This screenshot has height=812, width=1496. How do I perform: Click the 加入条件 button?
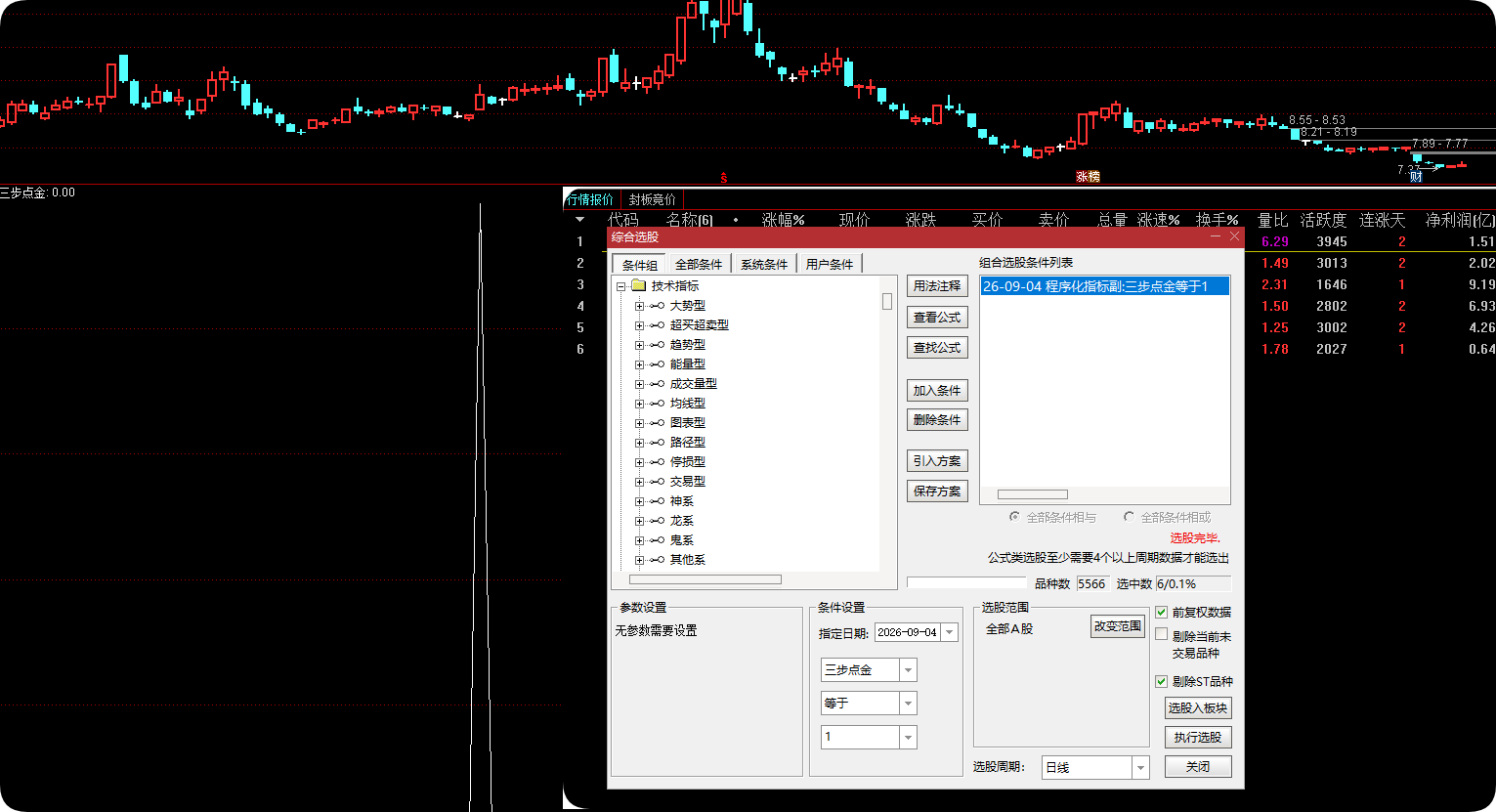coord(937,390)
